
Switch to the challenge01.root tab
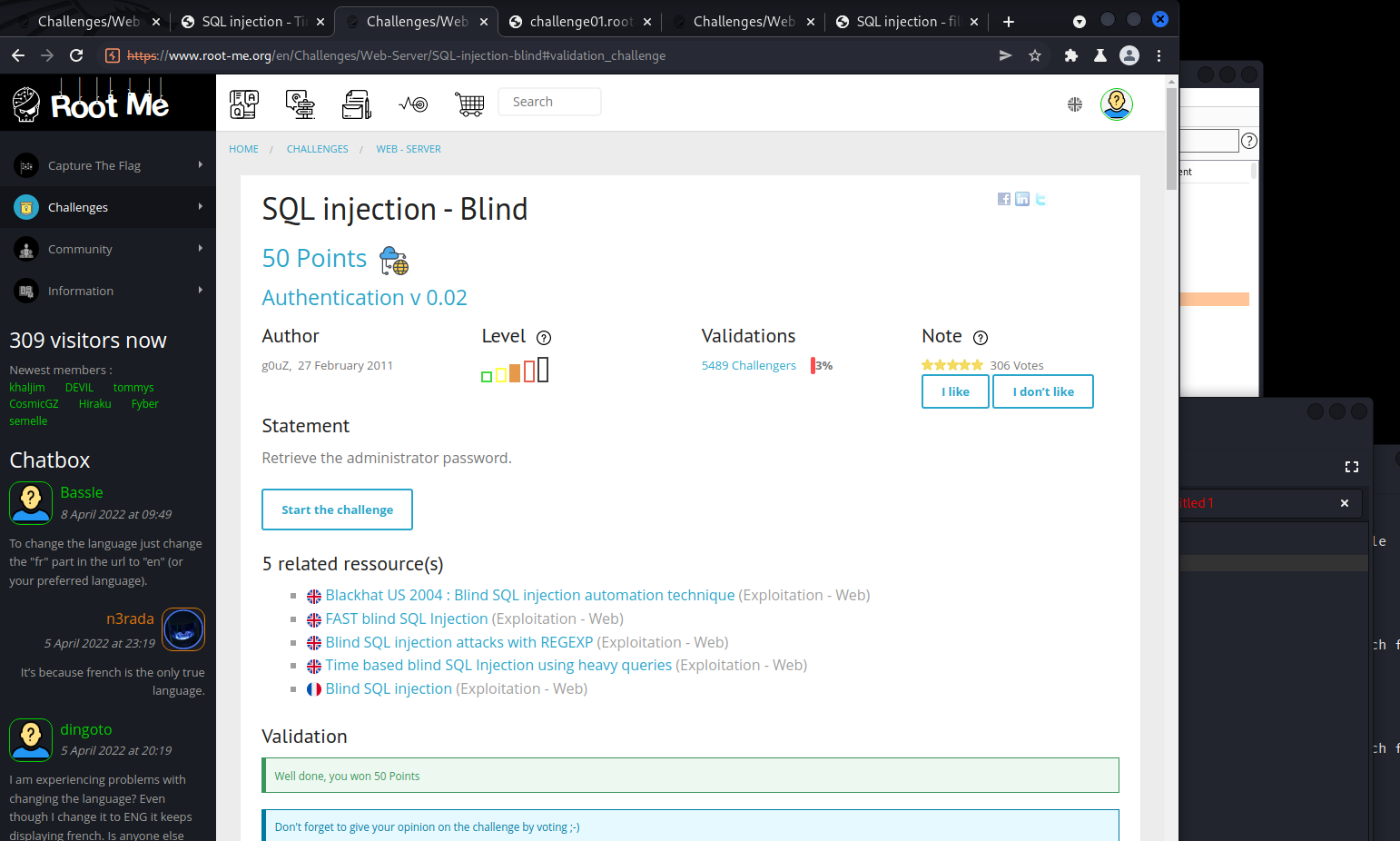tap(580, 22)
